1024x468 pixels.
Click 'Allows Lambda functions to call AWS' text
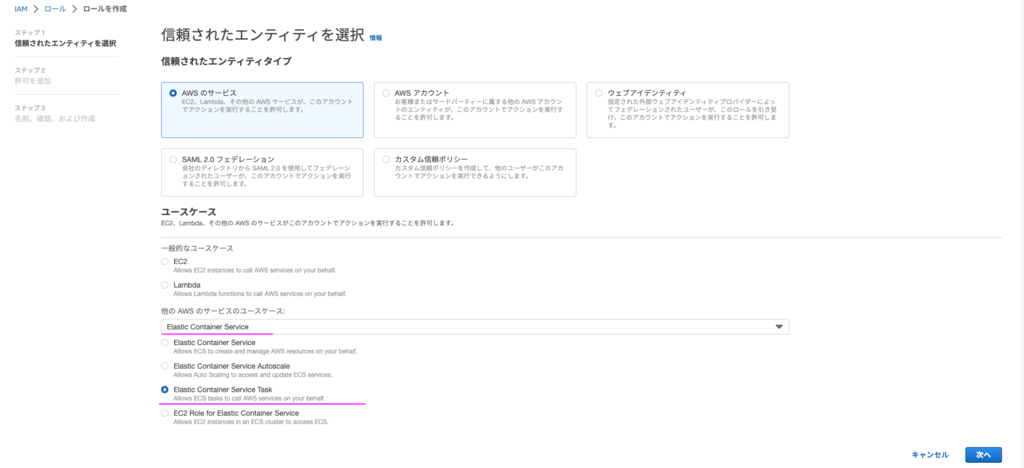[260, 294]
